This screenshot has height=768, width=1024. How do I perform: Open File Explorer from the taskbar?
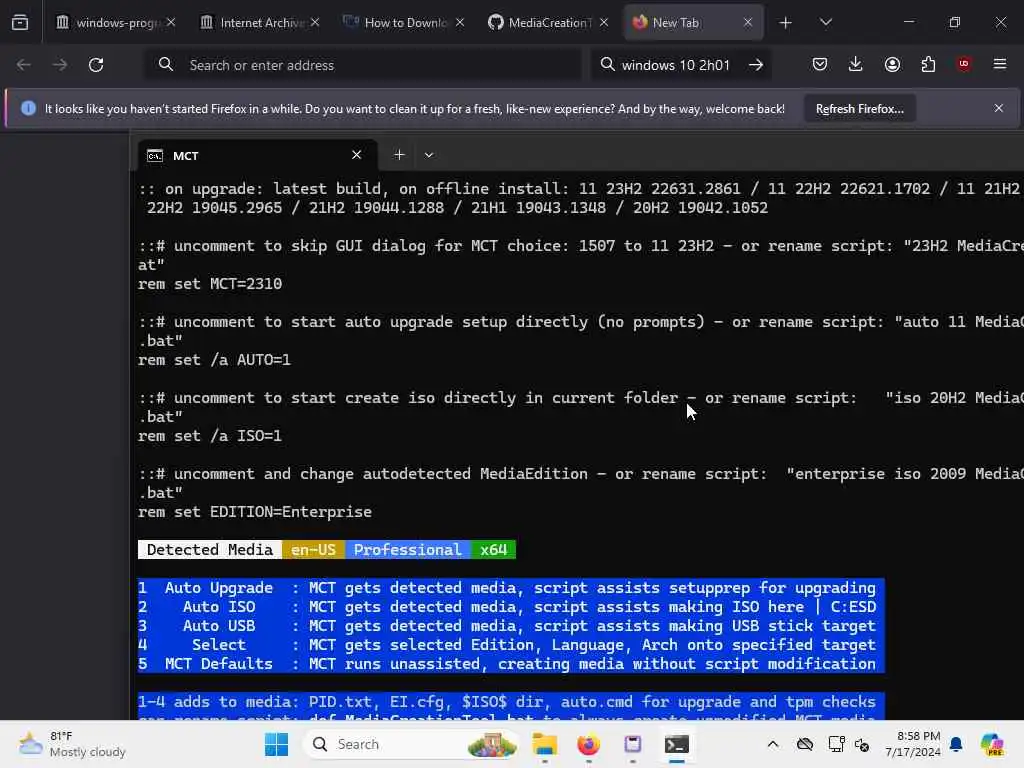[545, 744]
